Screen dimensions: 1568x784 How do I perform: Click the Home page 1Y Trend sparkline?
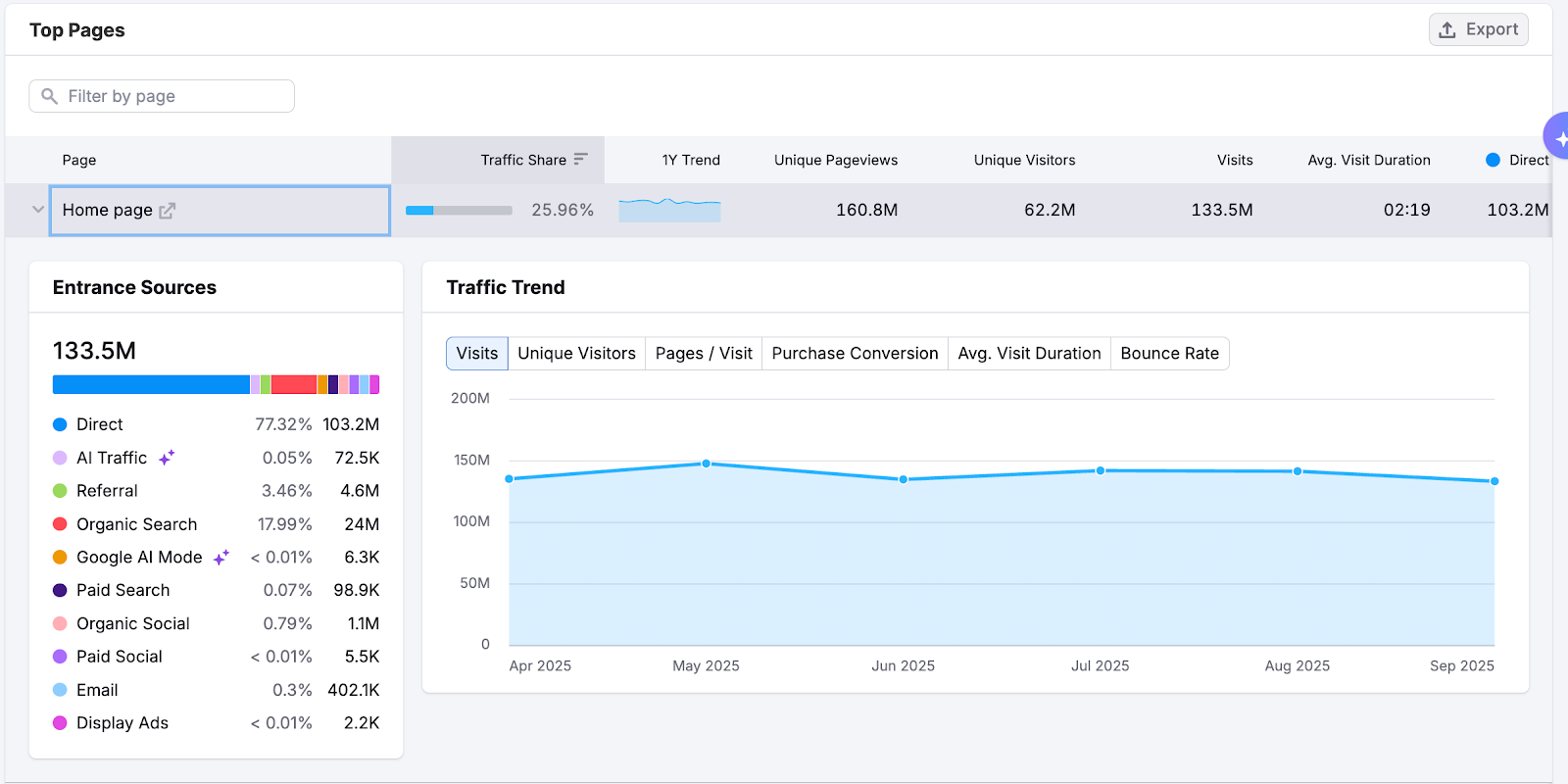coord(669,210)
